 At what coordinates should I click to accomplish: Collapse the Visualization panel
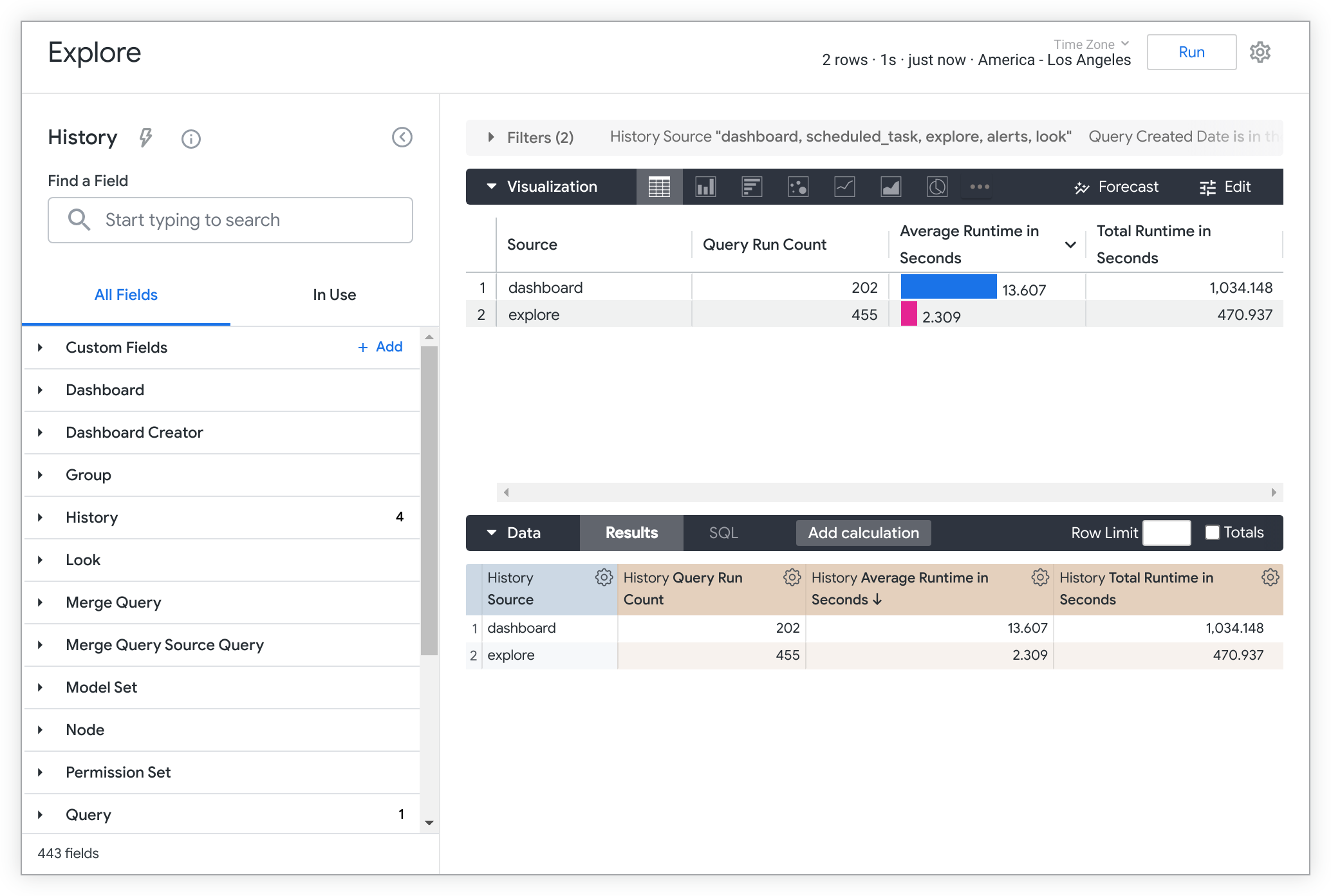coord(492,187)
